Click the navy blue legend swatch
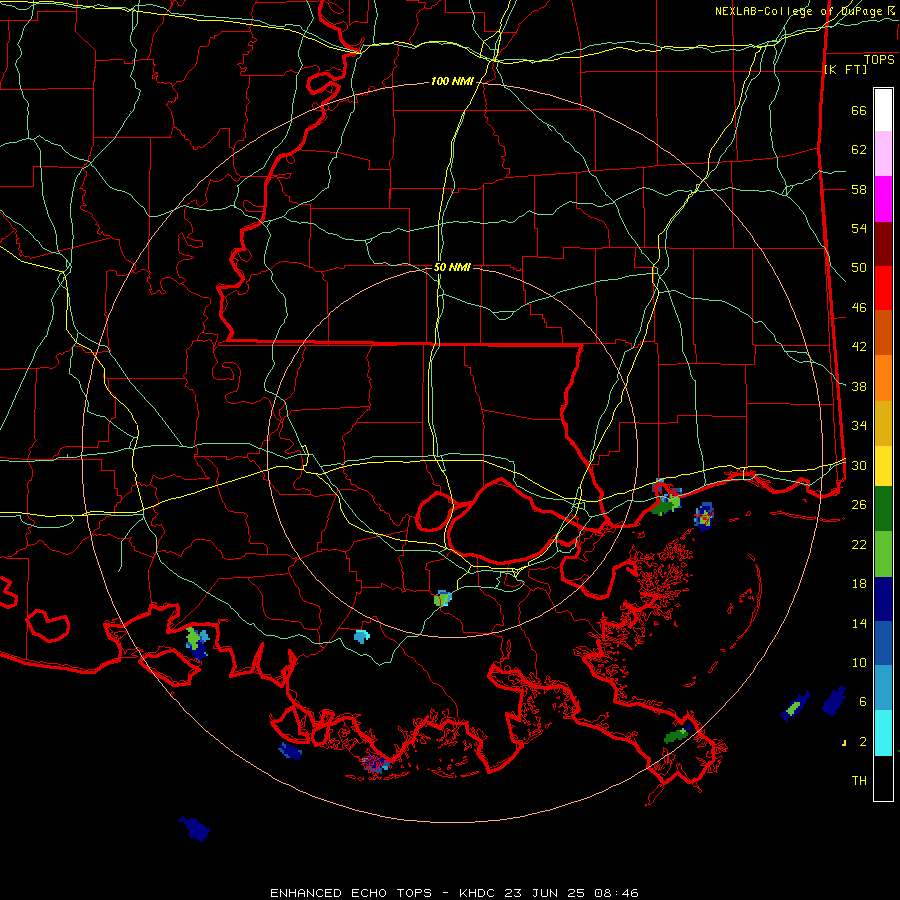This screenshot has height=900, width=900. (x=883, y=599)
